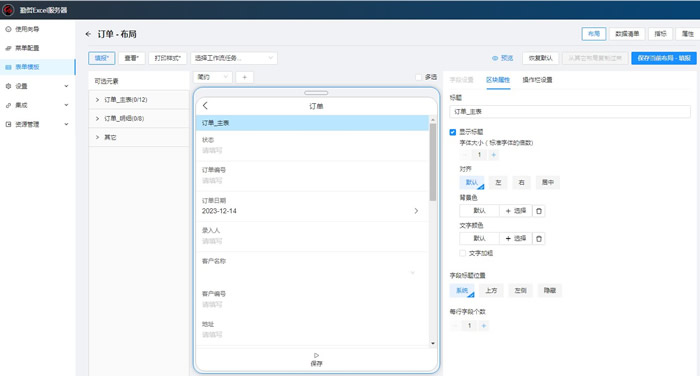The height and width of the screenshot is (376, 700).
Task: Open the 选择工作流任务 dropdown
Action: click(234, 58)
